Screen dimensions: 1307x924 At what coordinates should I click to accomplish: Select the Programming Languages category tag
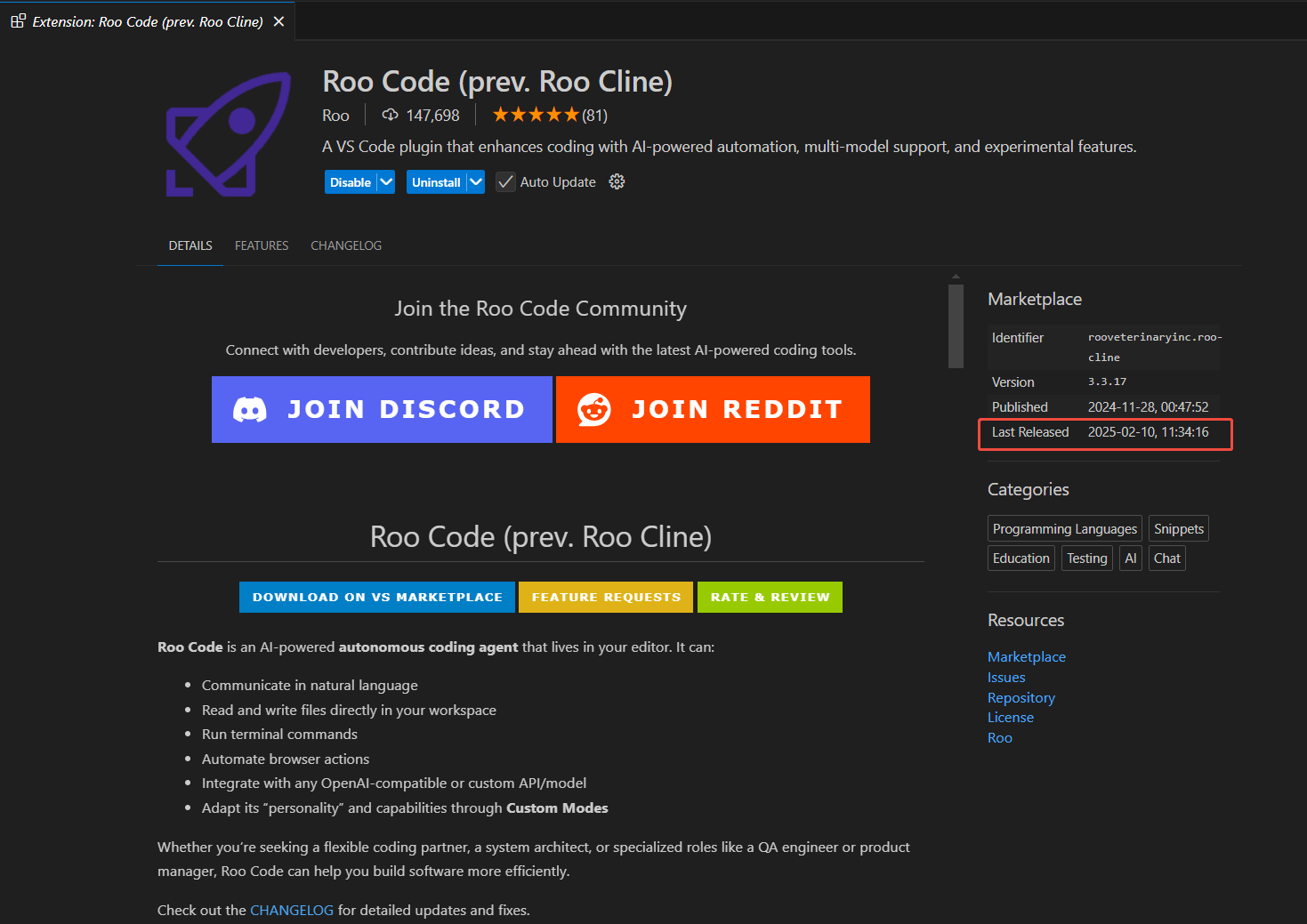[x=1064, y=528]
